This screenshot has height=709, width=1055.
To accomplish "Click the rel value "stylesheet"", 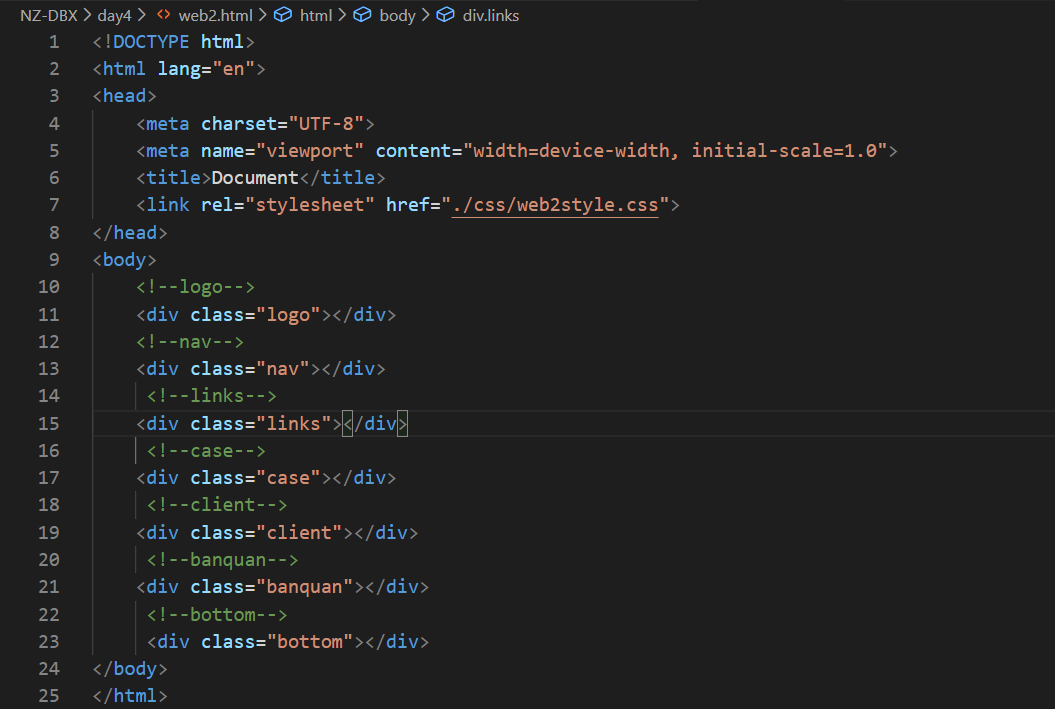I will click(310, 205).
